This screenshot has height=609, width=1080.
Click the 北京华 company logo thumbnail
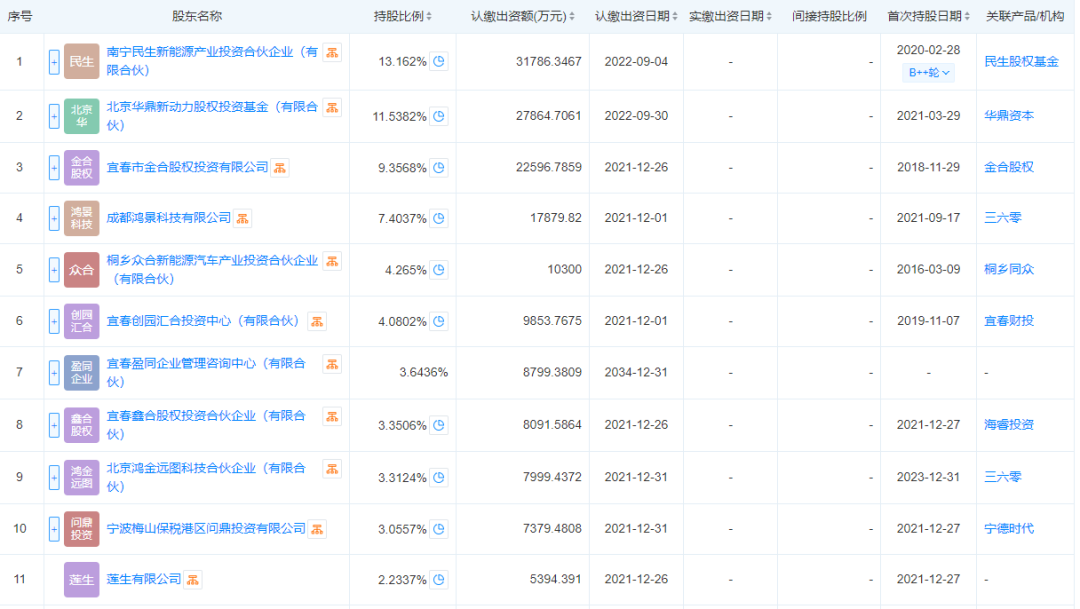pos(81,116)
